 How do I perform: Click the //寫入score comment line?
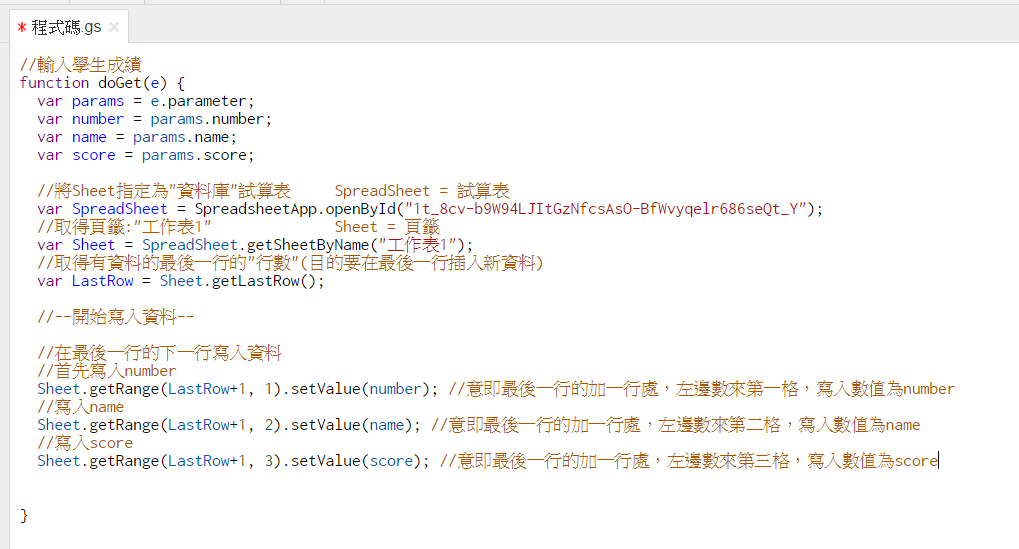[x=85, y=443]
